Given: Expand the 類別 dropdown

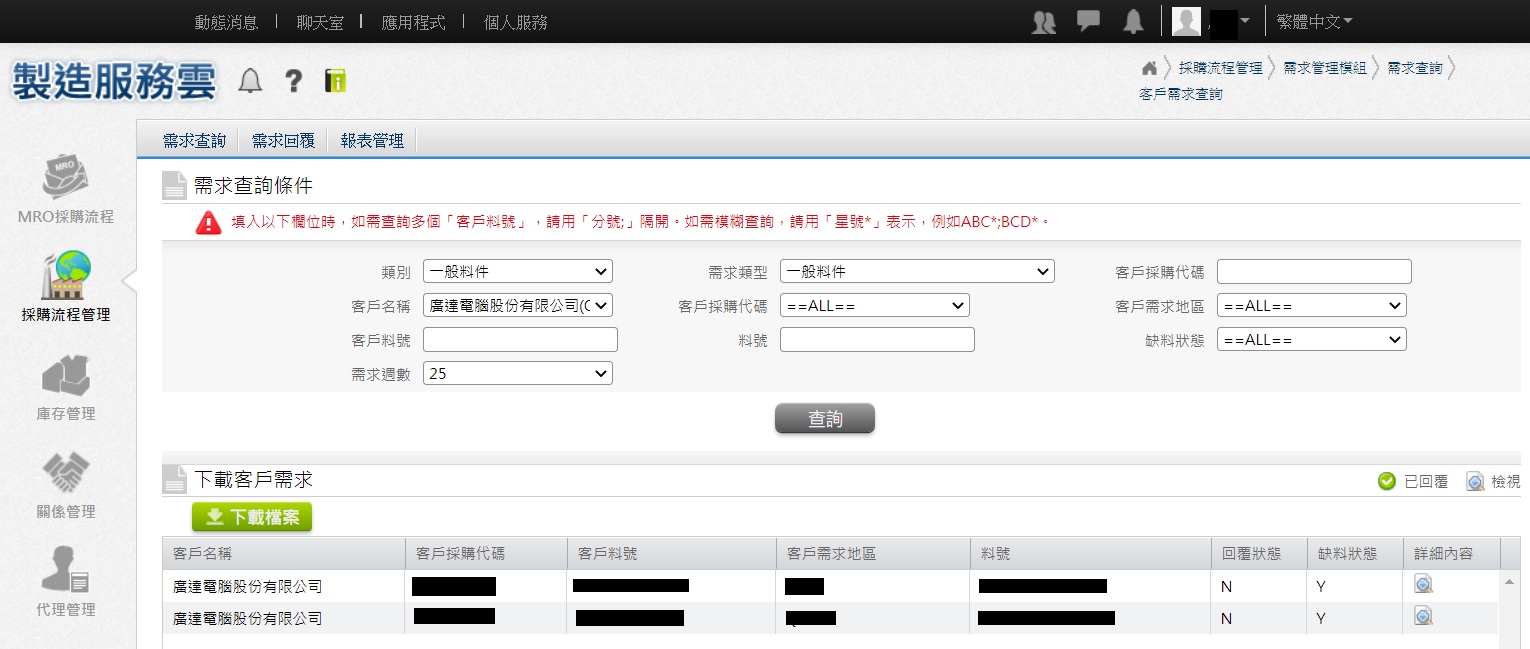Looking at the screenshot, I should [x=517, y=271].
